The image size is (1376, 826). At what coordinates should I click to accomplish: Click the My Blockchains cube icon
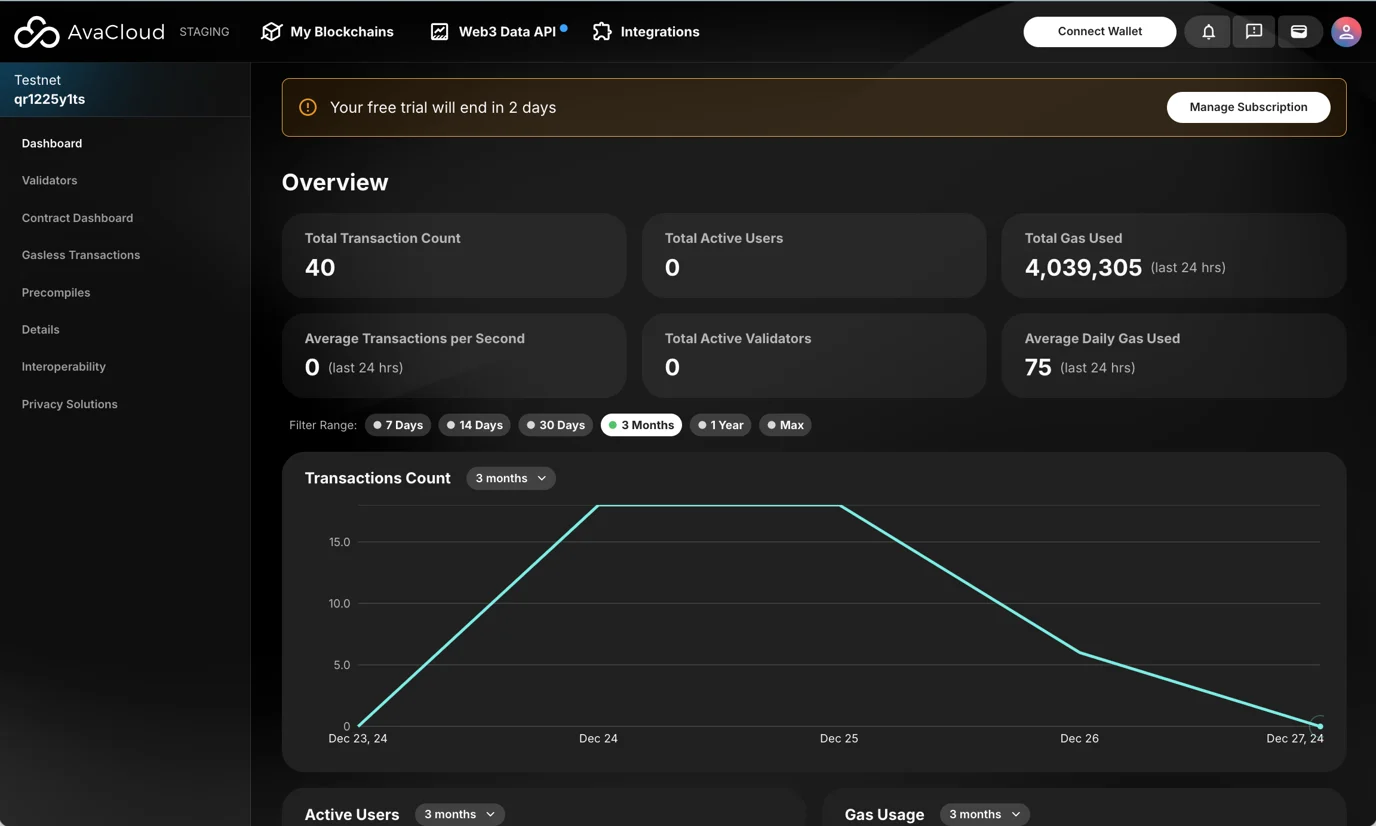(271, 32)
